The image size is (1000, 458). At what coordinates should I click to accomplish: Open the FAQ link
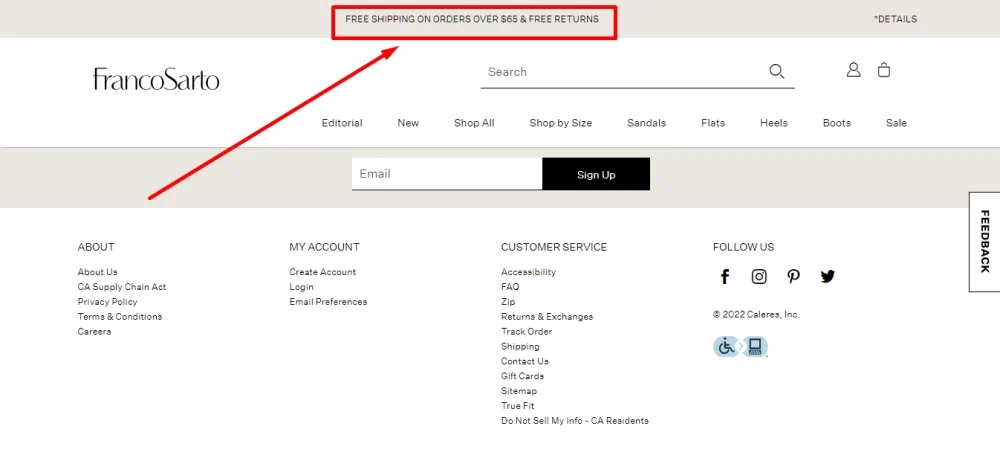510,287
